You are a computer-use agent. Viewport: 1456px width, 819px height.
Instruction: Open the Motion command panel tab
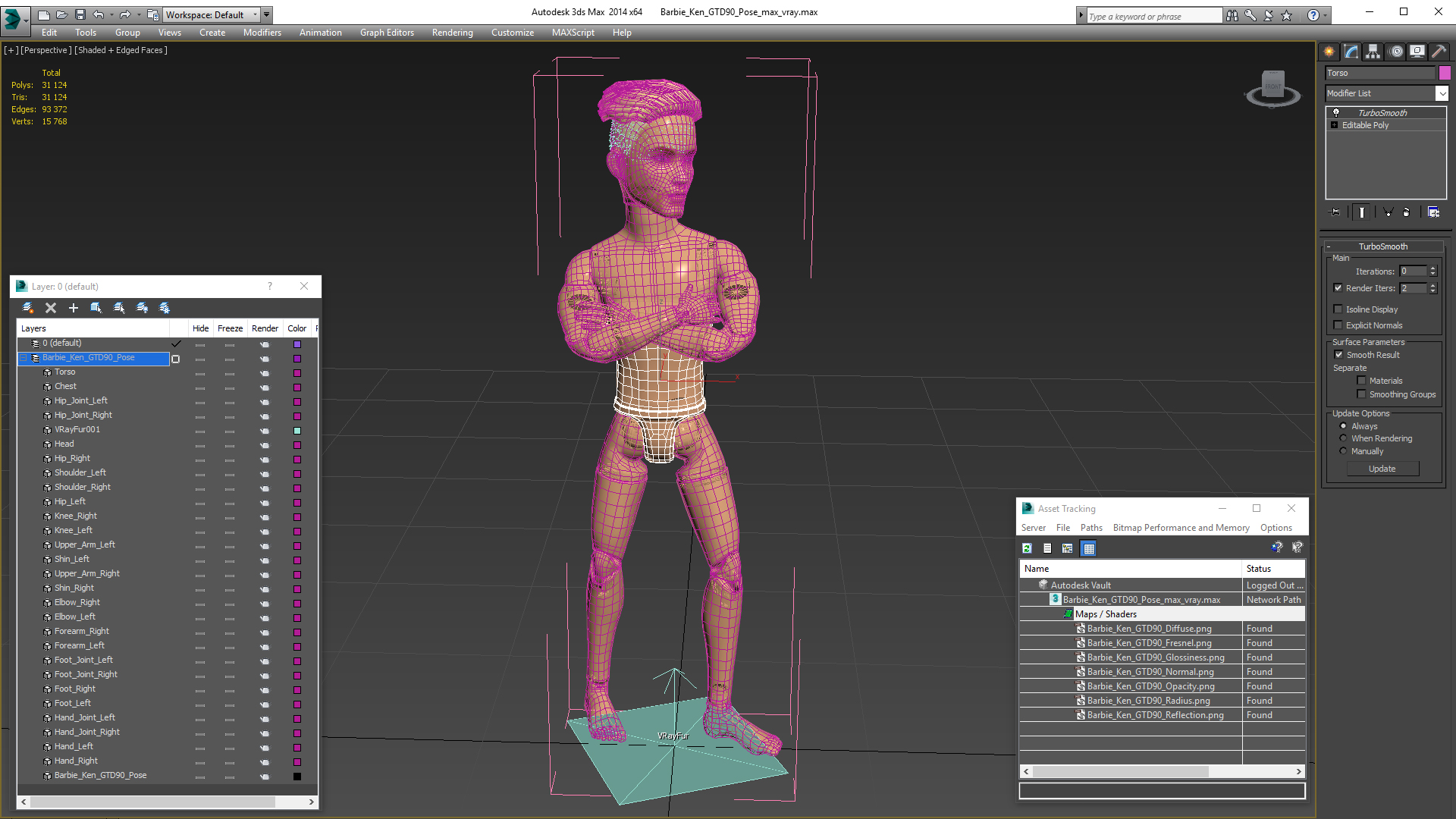1396,52
